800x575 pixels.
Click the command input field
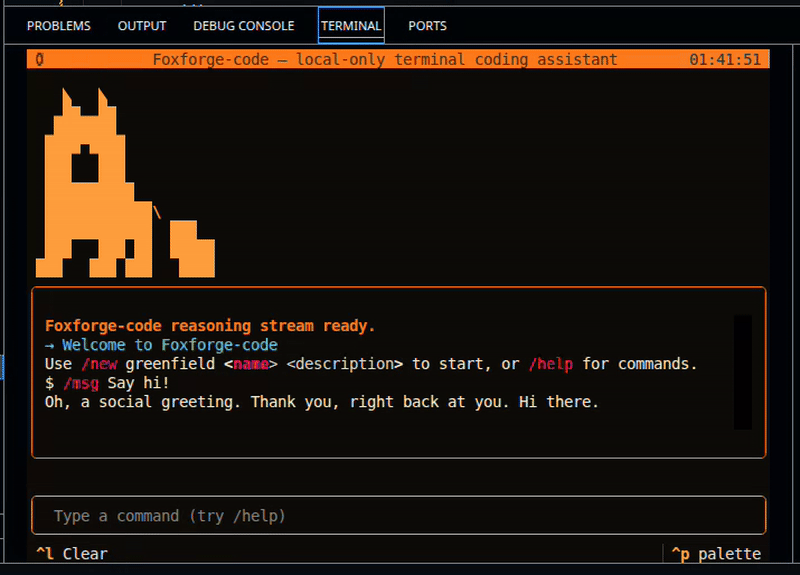(398, 515)
